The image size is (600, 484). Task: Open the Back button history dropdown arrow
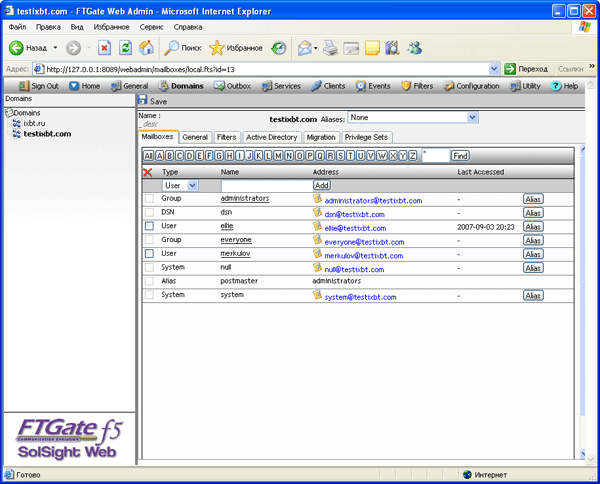click(x=55, y=48)
